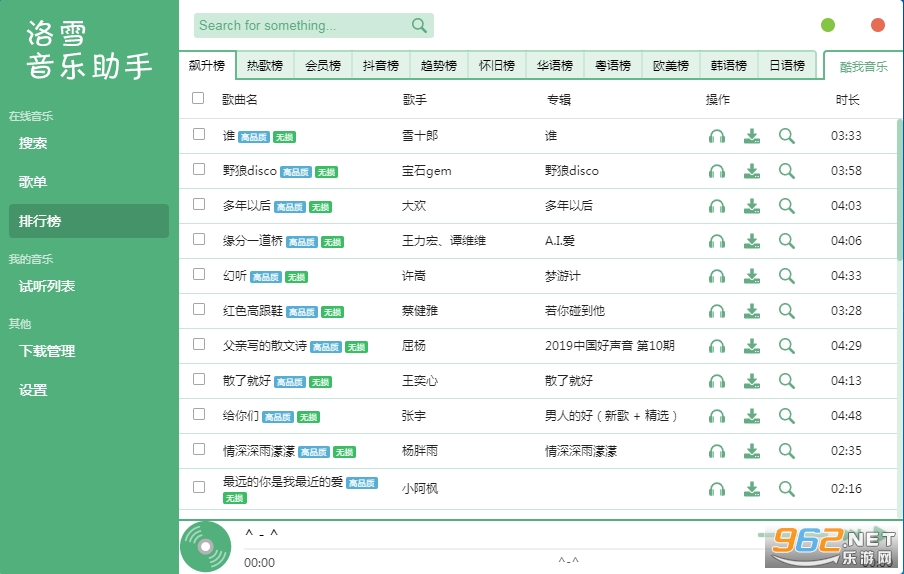The image size is (904, 574).
Task: Play 幻听 with the headphone icon
Action: (717, 276)
